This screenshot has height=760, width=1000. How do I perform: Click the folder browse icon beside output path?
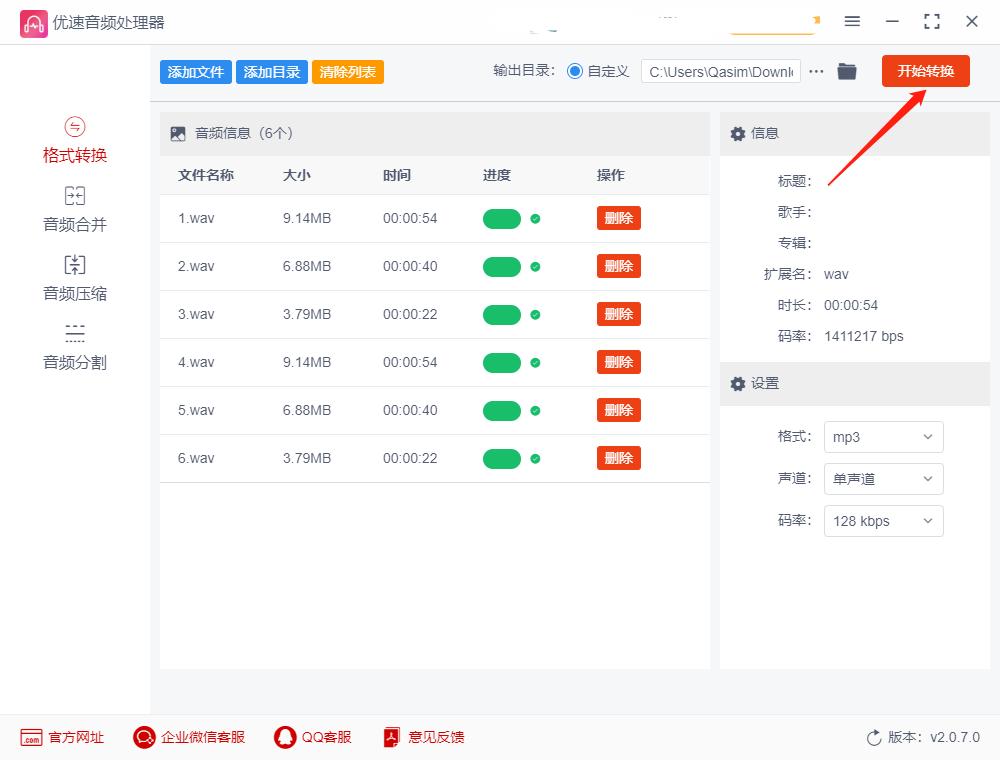(x=846, y=71)
